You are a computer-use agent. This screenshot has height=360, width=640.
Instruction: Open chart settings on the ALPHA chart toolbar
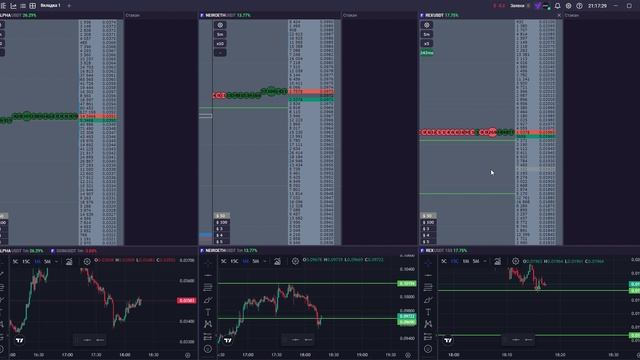[x=87, y=261]
